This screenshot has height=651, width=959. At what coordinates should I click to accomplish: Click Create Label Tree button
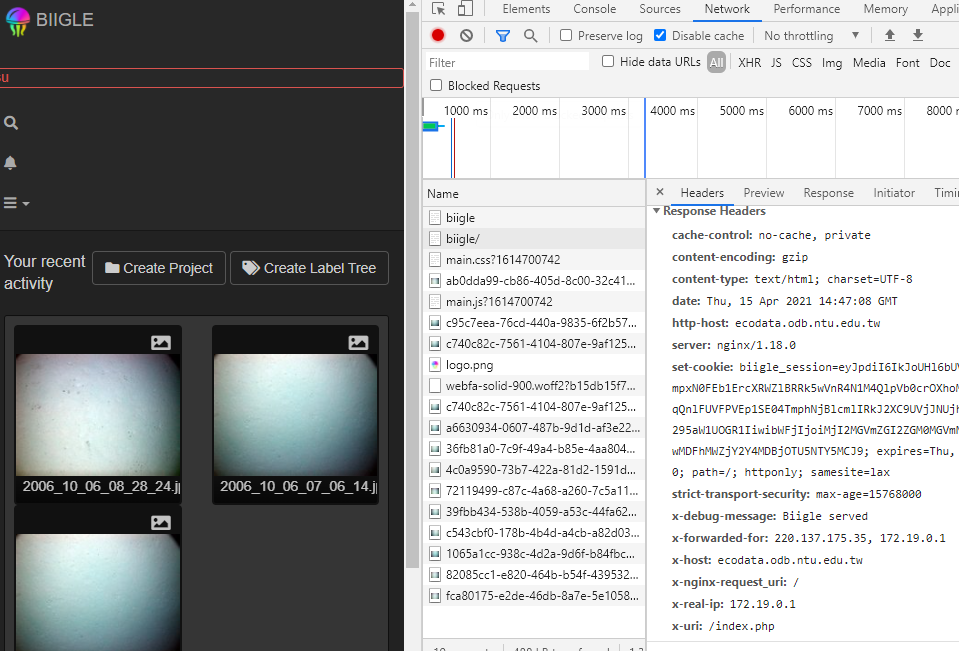(x=309, y=268)
